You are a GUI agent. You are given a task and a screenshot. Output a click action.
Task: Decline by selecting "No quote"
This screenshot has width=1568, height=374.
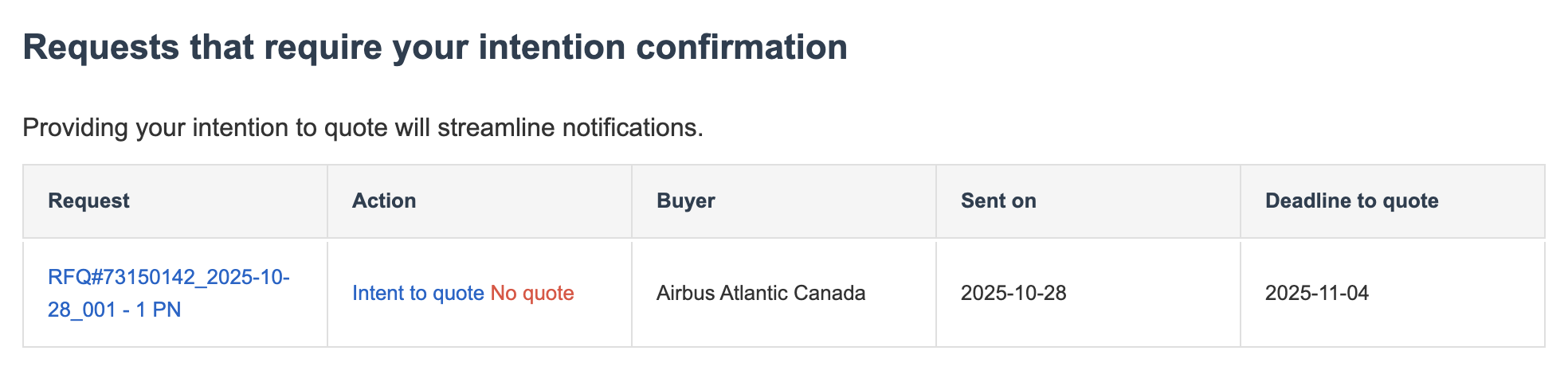pos(532,294)
